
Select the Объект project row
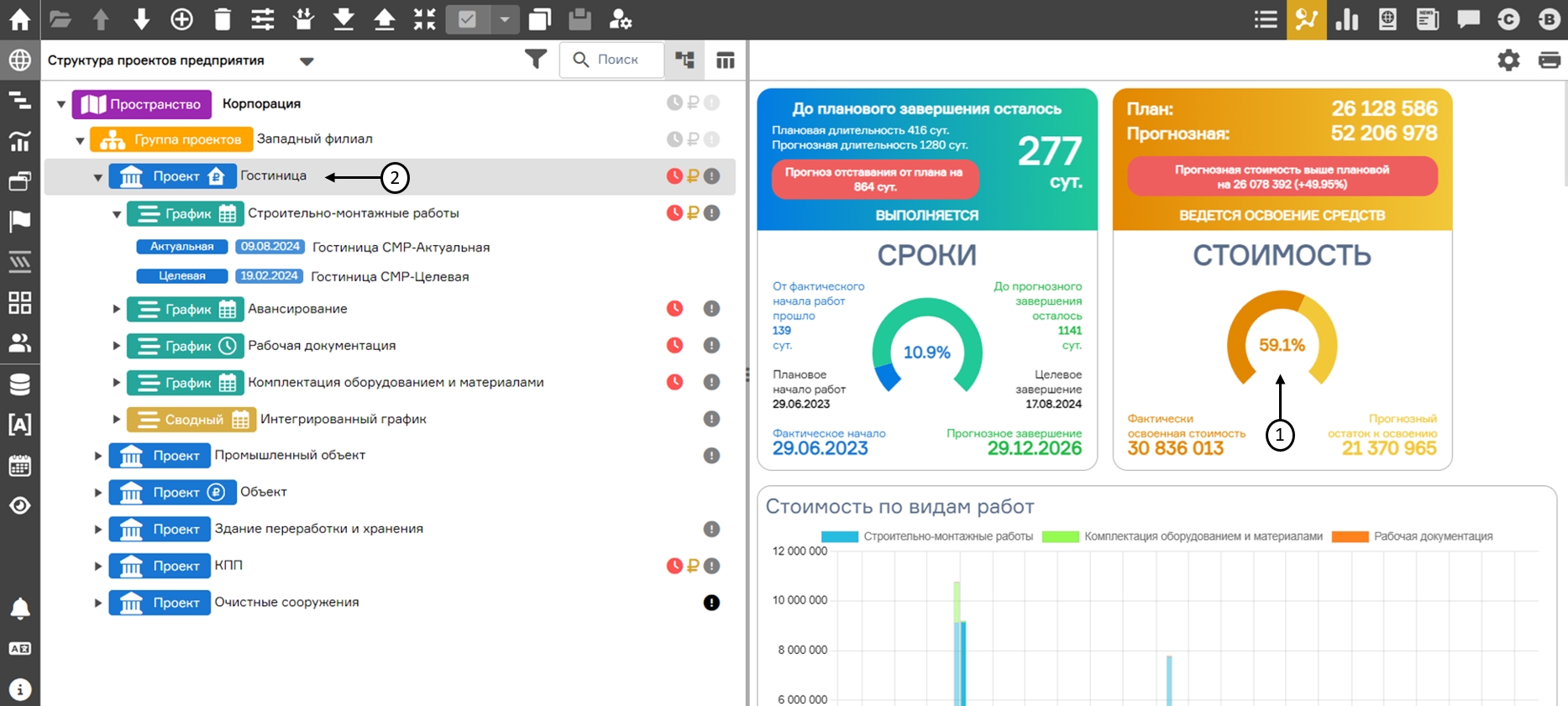coord(264,492)
